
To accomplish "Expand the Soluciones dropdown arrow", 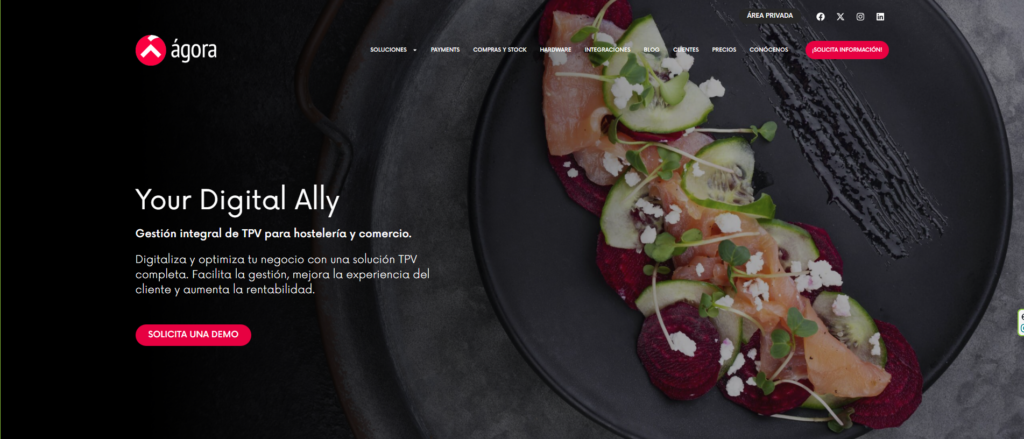I will [415, 50].
